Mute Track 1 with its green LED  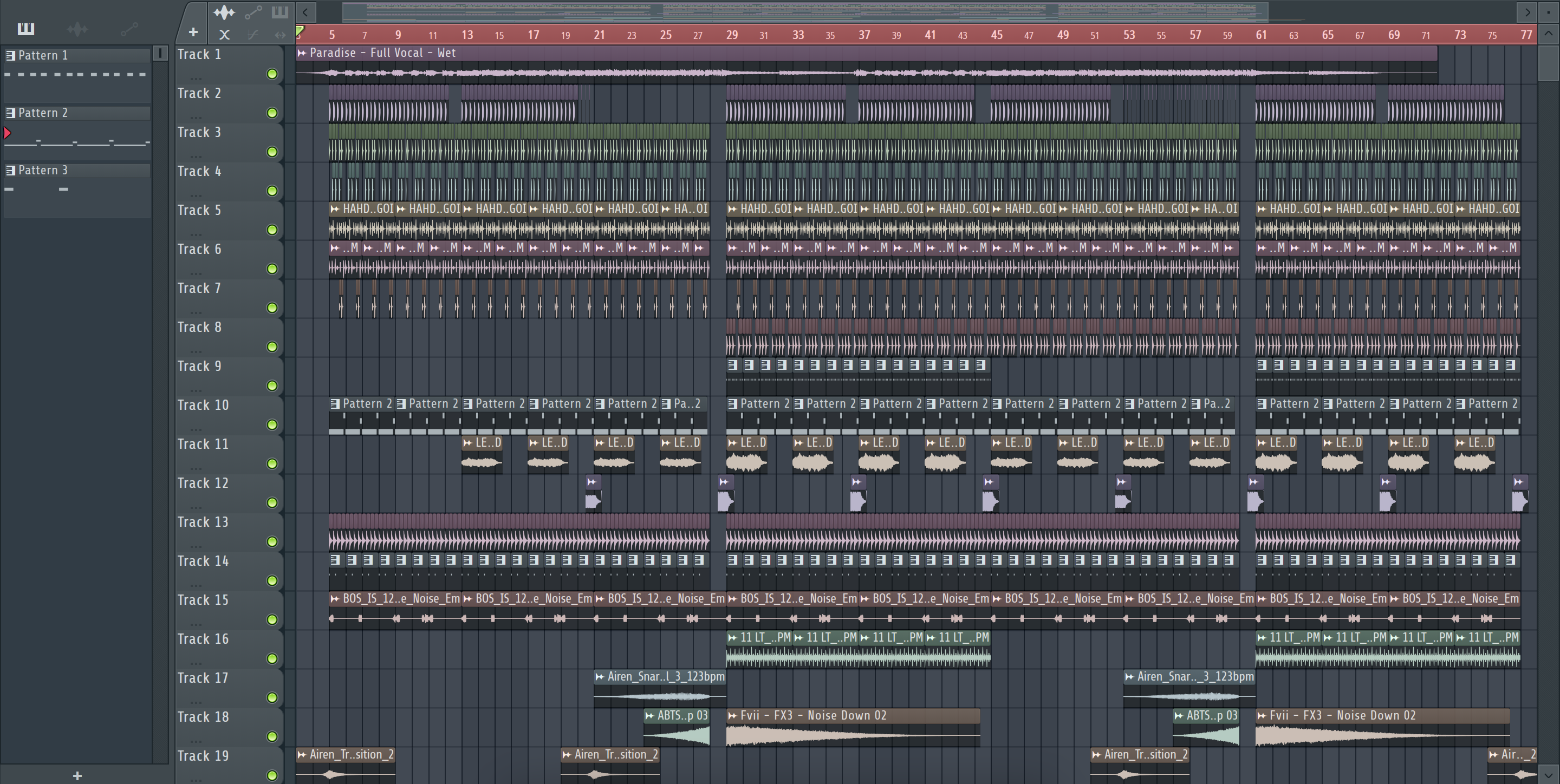click(x=272, y=74)
